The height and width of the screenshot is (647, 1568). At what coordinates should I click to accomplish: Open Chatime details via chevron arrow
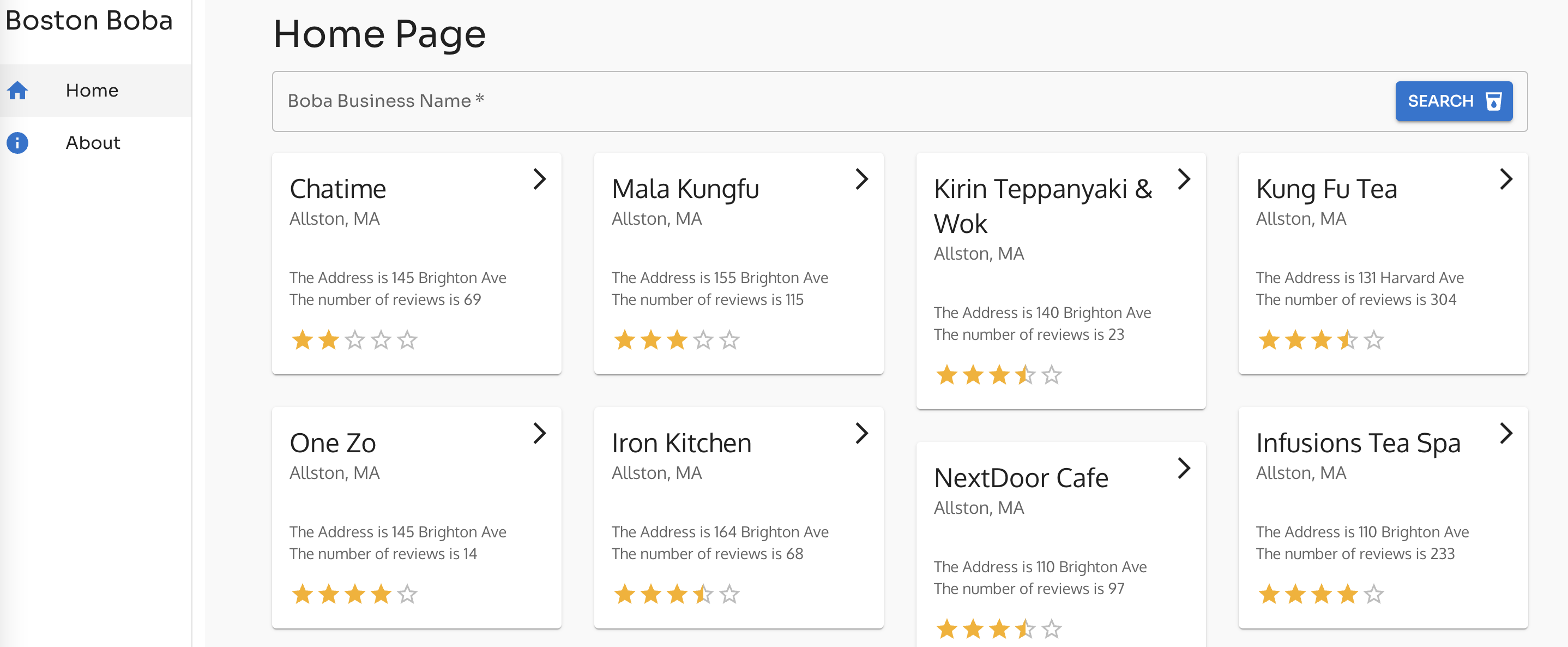coord(539,179)
